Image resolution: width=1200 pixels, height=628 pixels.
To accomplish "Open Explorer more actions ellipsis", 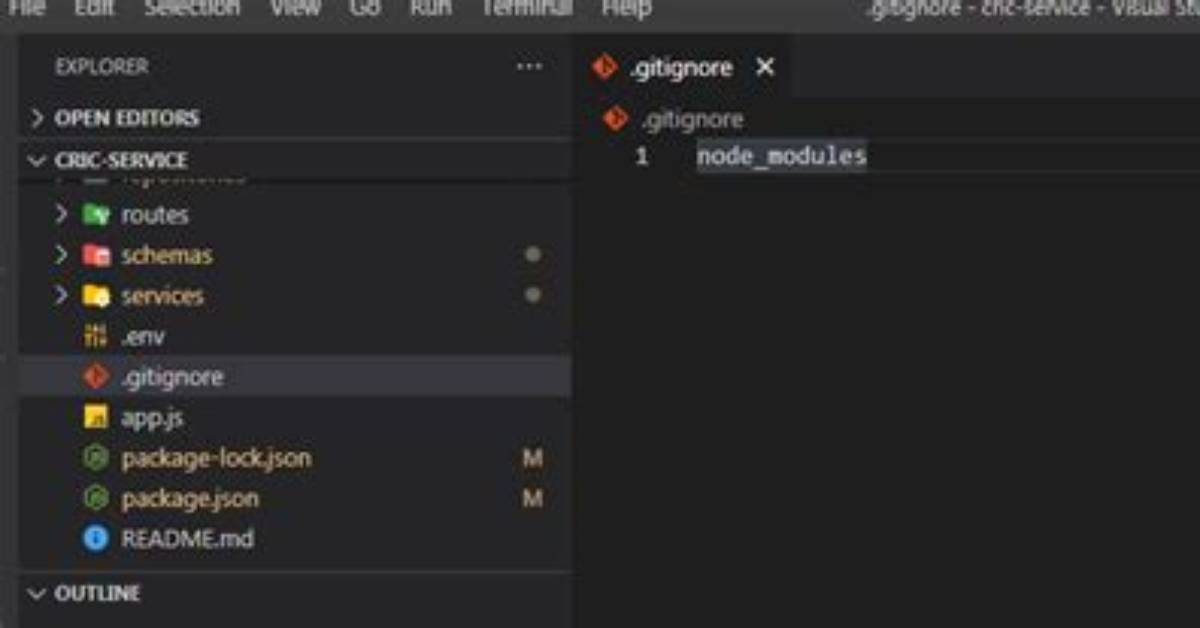I will pyautogui.click(x=529, y=67).
